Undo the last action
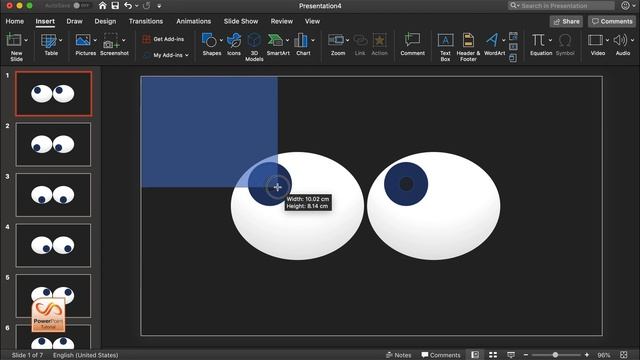Image resolution: width=640 pixels, height=360 pixels. [x=128, y=6]
